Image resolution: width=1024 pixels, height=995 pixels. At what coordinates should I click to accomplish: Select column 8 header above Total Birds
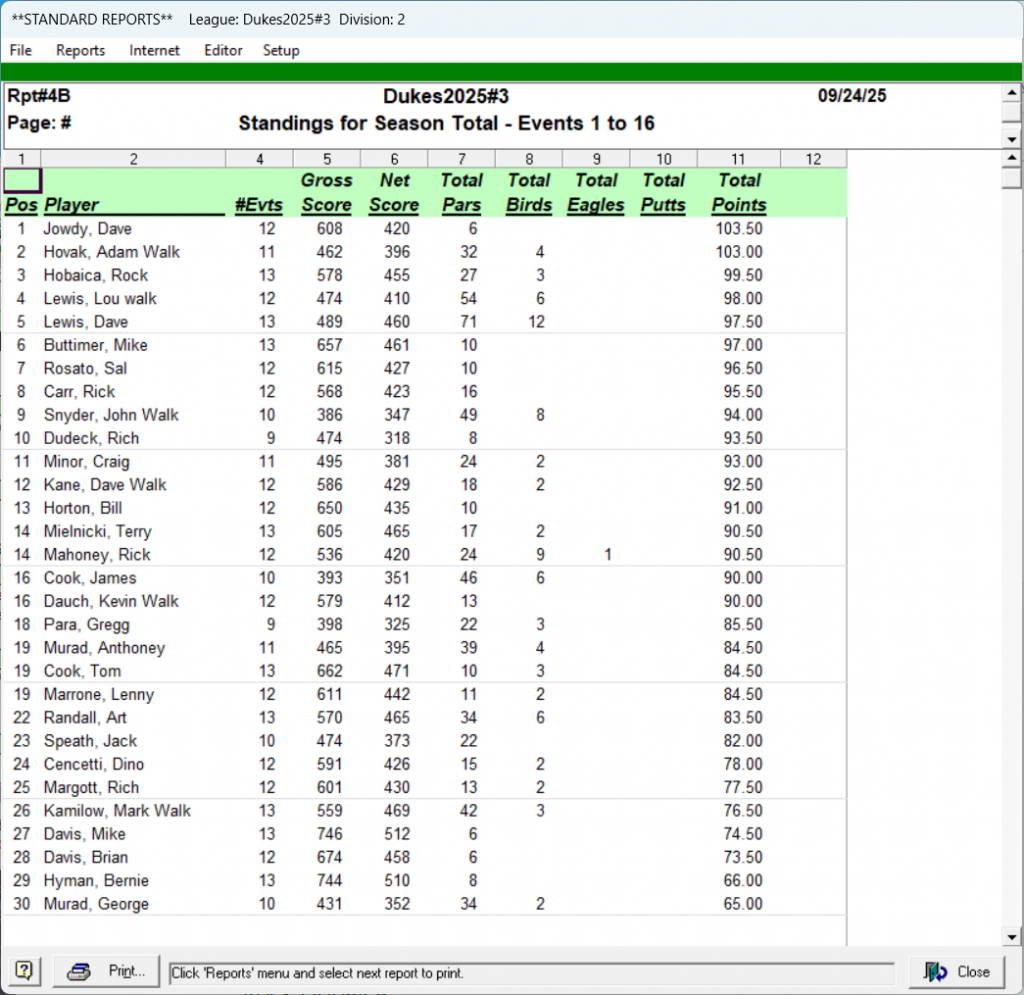528,159
